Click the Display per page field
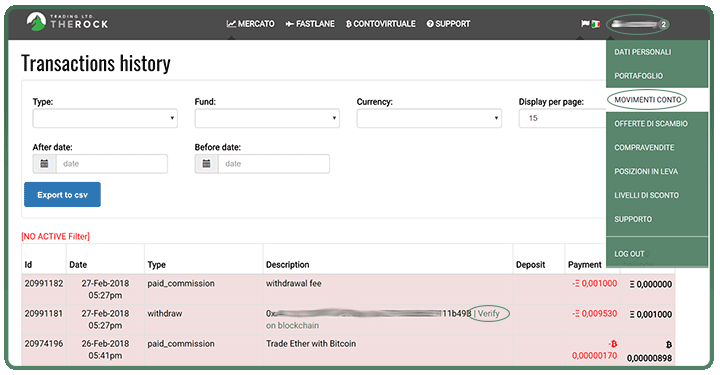 (x=563, y=118)
